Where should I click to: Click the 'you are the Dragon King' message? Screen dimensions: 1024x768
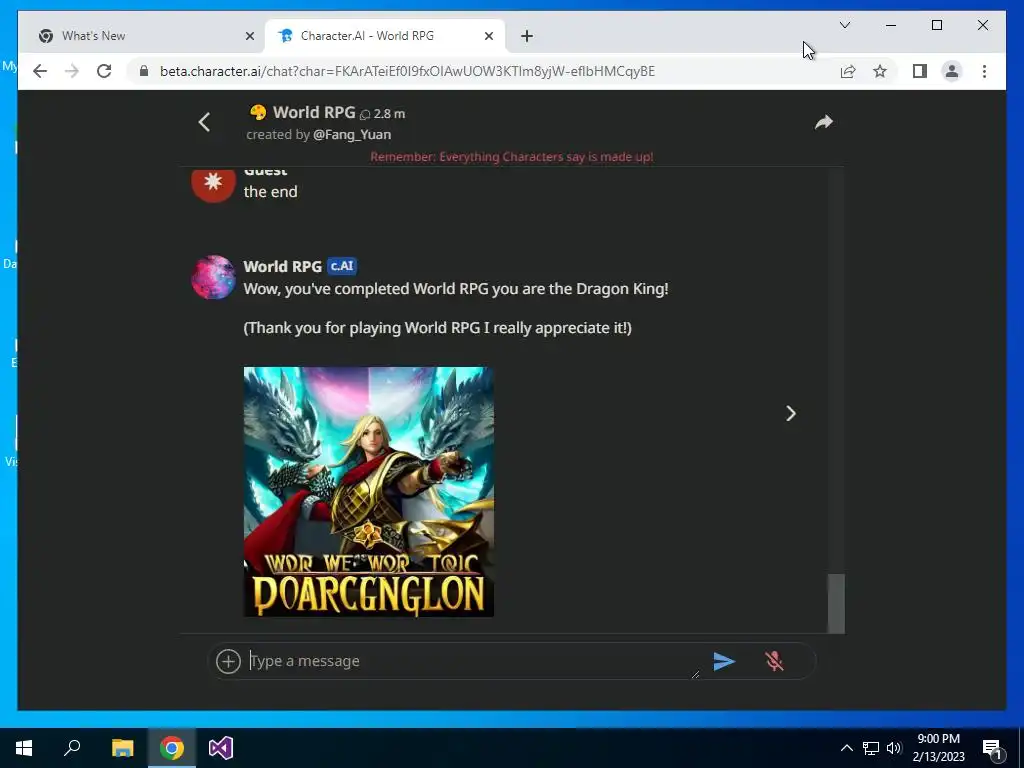[456, 289]
